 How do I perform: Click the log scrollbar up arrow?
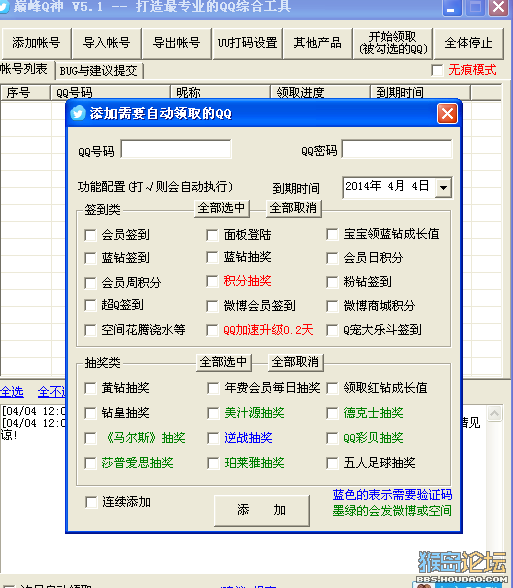(495, 414)
